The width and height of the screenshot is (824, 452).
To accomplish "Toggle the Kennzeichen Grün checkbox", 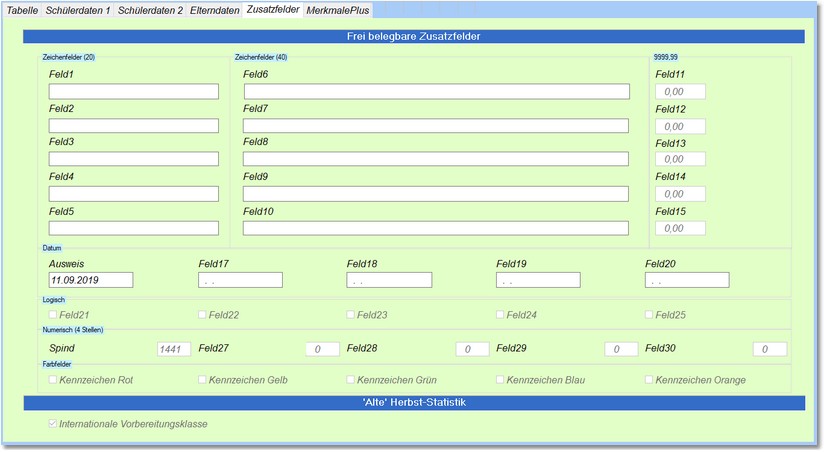I will point(351,380).
